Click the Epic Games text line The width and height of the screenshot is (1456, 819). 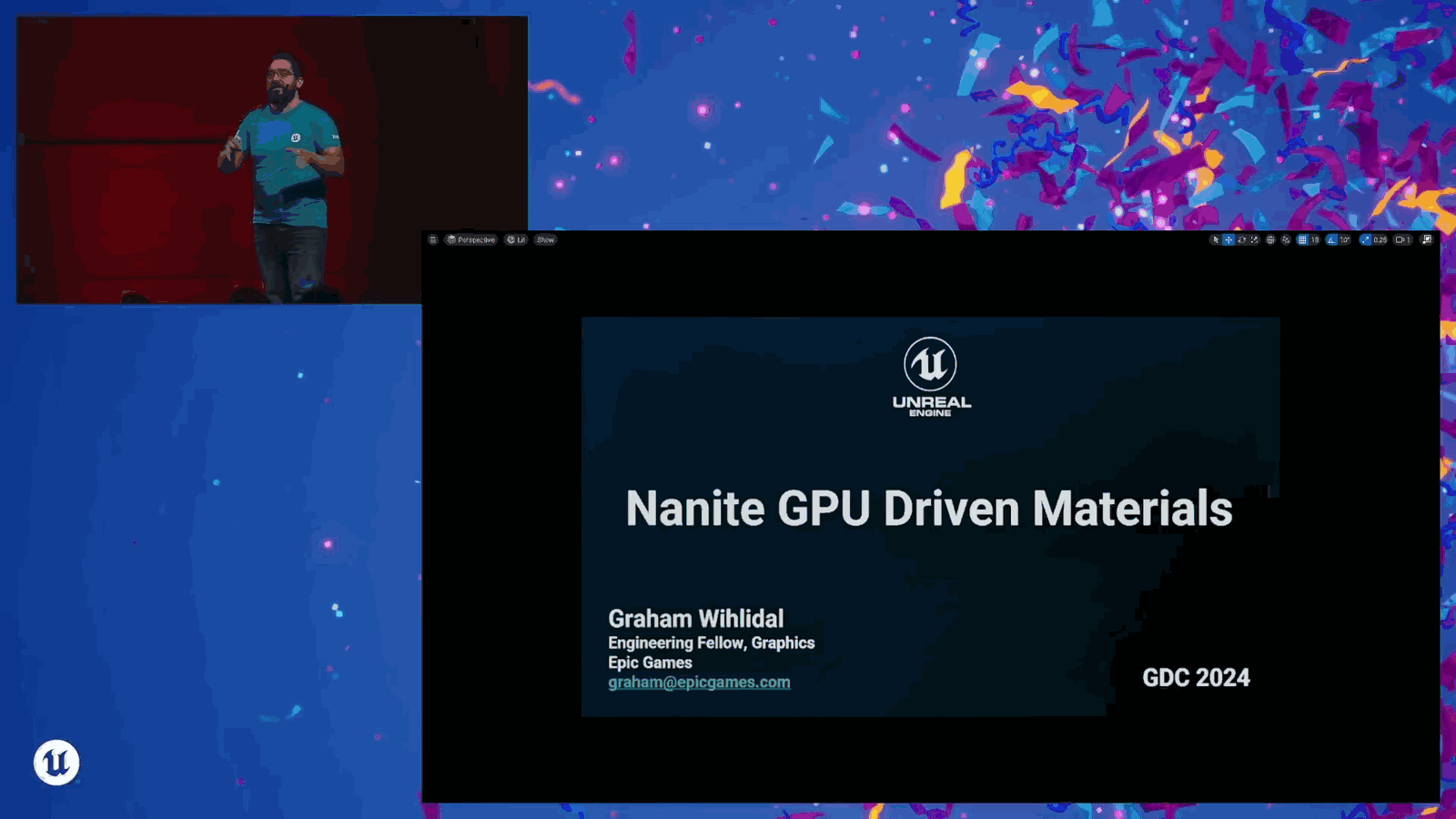pyautogui.click(x=650, y=662)
